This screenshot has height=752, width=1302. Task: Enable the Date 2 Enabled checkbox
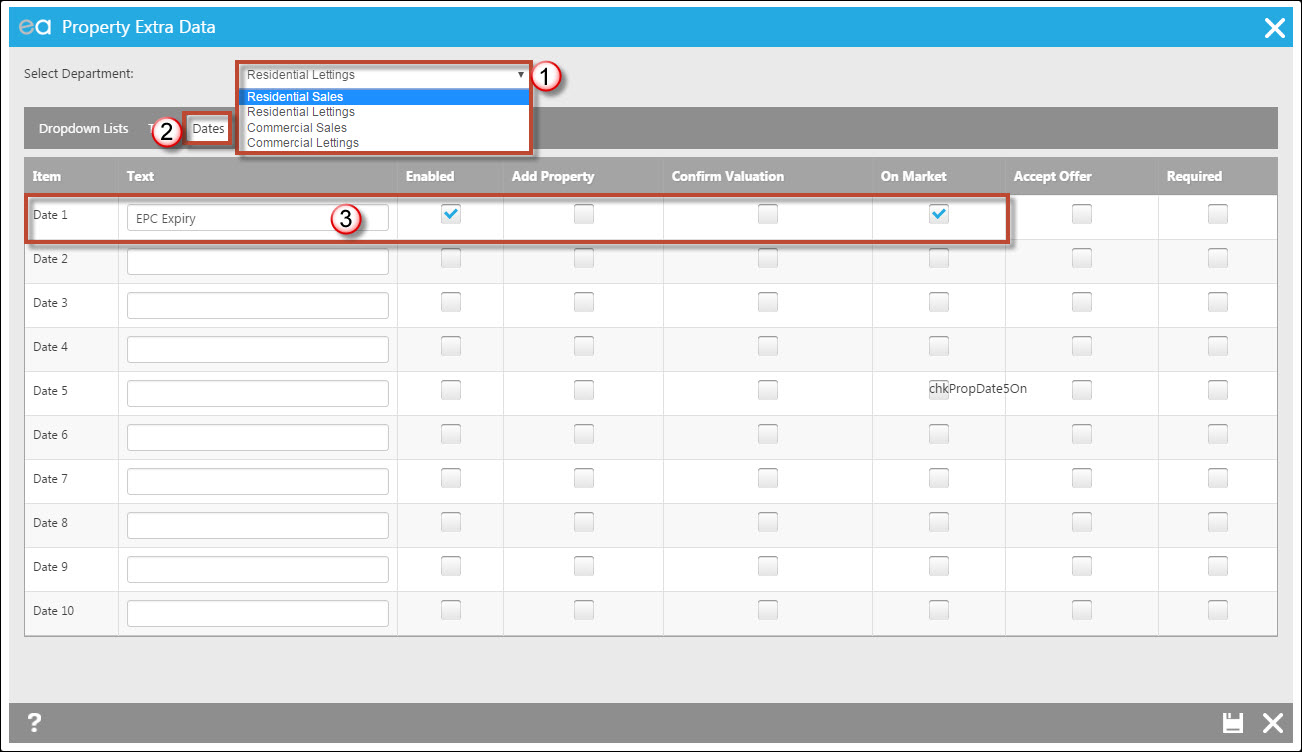451,258
